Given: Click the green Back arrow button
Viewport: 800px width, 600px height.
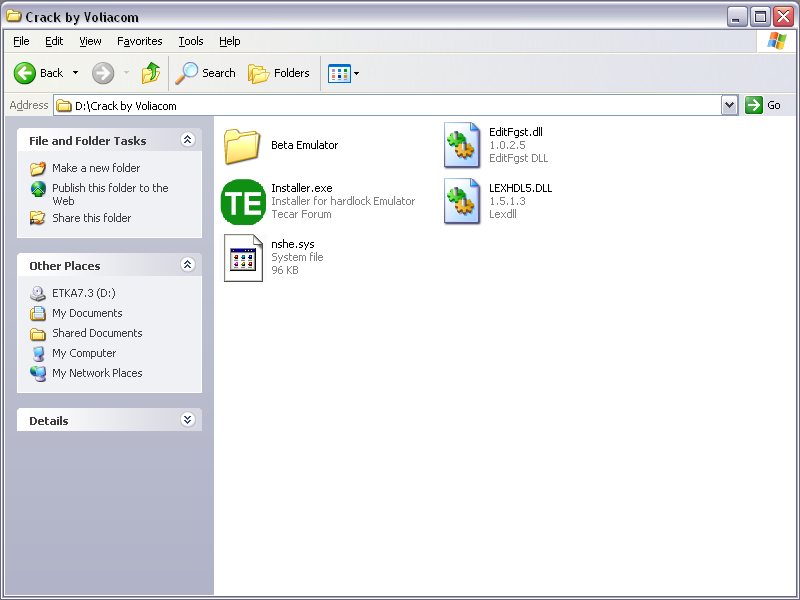Looking at the screenshot, I should pos(26,73).
